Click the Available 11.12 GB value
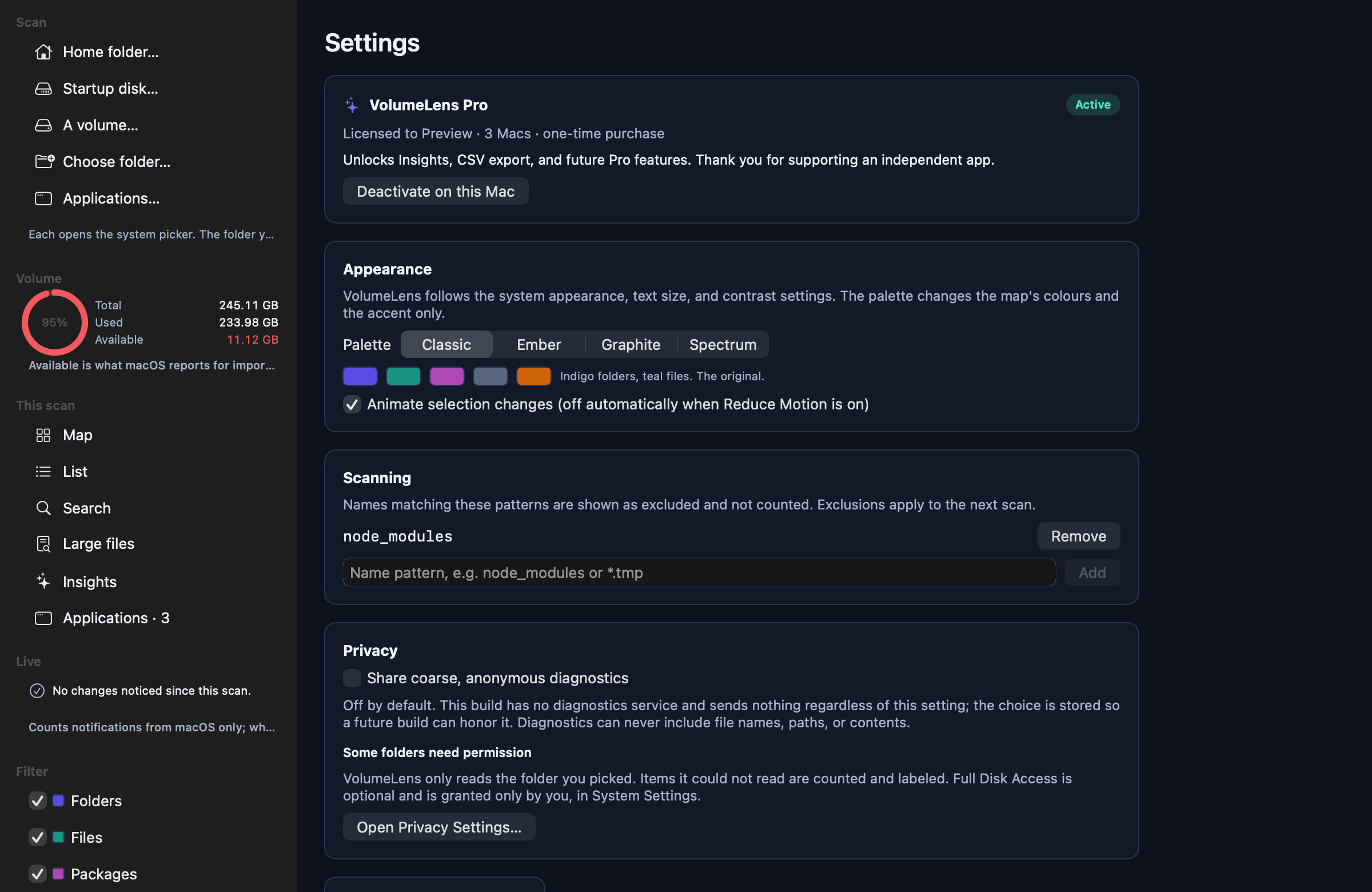This screenshot has width=1372, height=892. [253, 340]
